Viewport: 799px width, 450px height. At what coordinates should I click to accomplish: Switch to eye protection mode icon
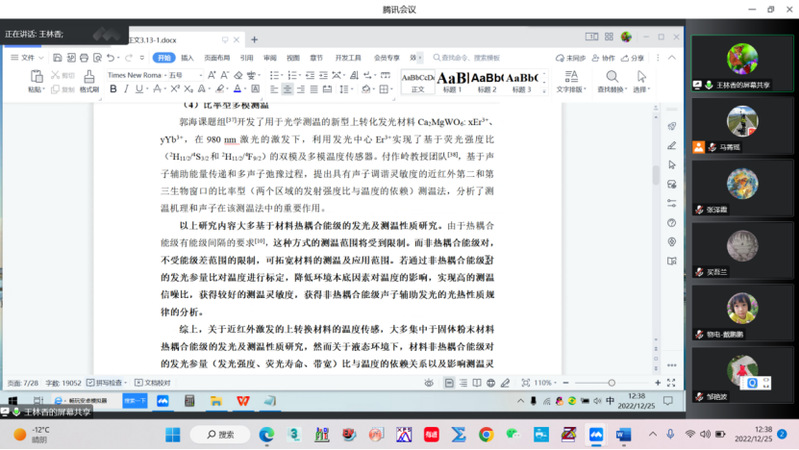click(x=429, y=383)
